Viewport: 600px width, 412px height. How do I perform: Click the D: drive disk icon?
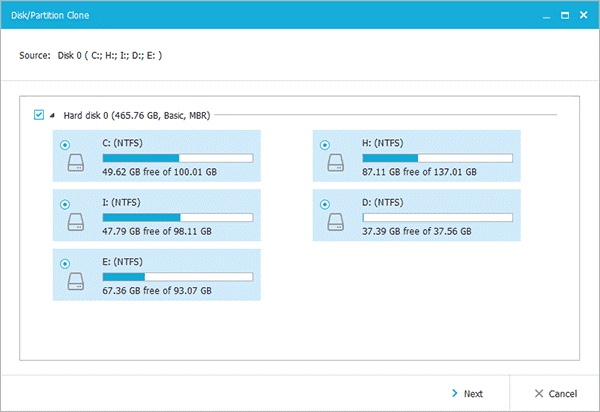click(x=335, y=223)
